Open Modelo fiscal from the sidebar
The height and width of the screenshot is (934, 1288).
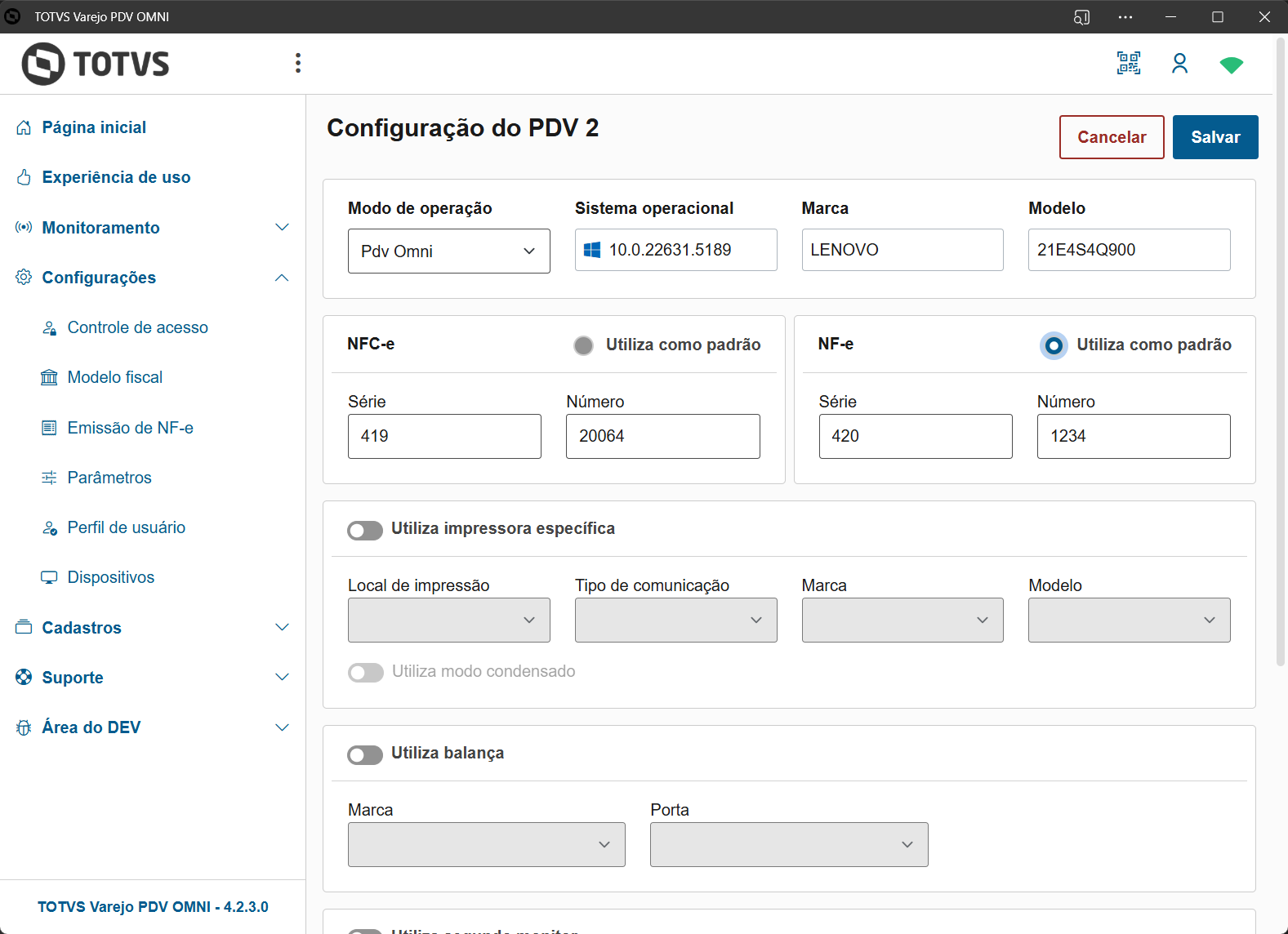[115, 377]
